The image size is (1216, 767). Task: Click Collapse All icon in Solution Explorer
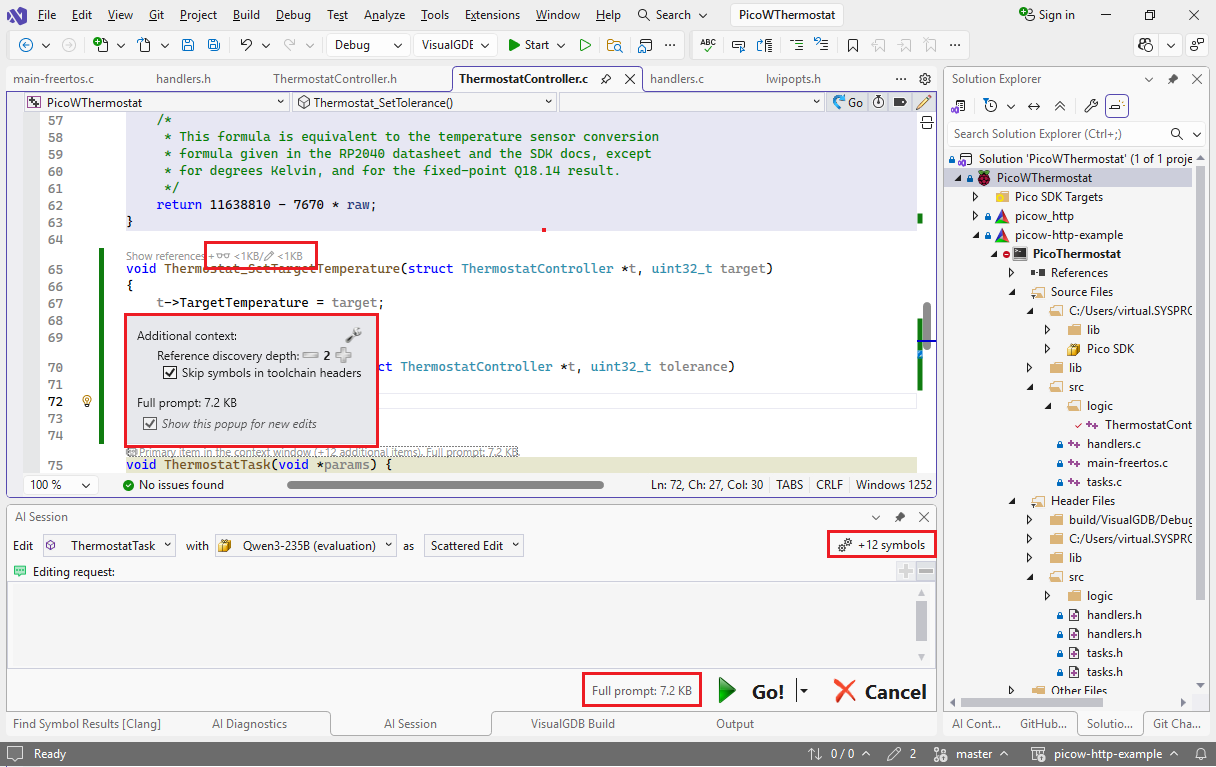[1060, 106]
